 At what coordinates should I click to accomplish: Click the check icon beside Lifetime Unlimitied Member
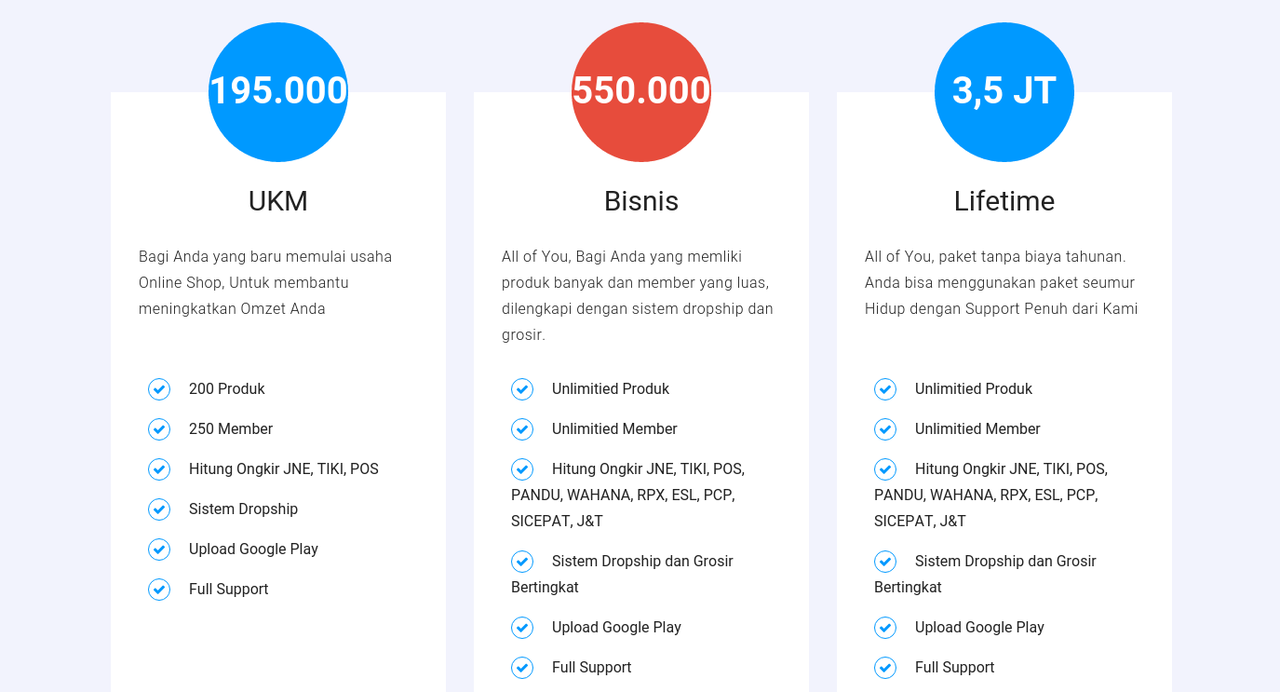[x=885, y=429]
